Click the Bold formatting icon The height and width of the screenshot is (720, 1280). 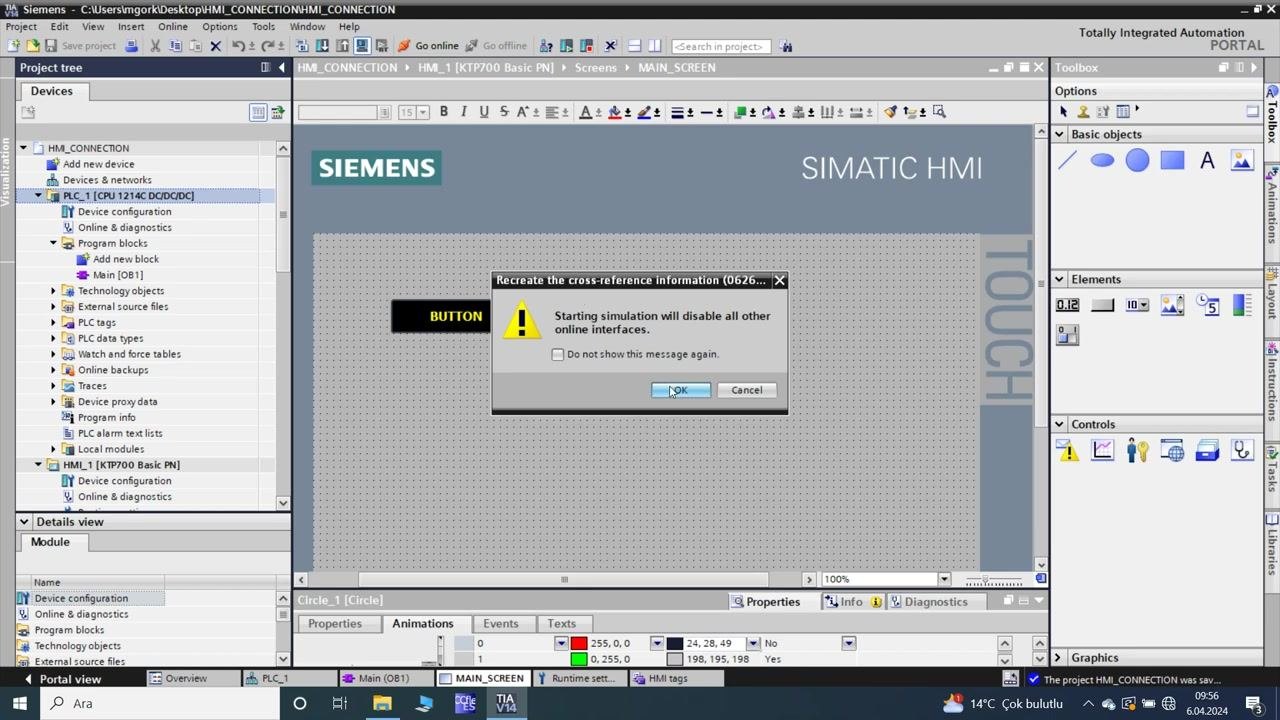(443, 111)
